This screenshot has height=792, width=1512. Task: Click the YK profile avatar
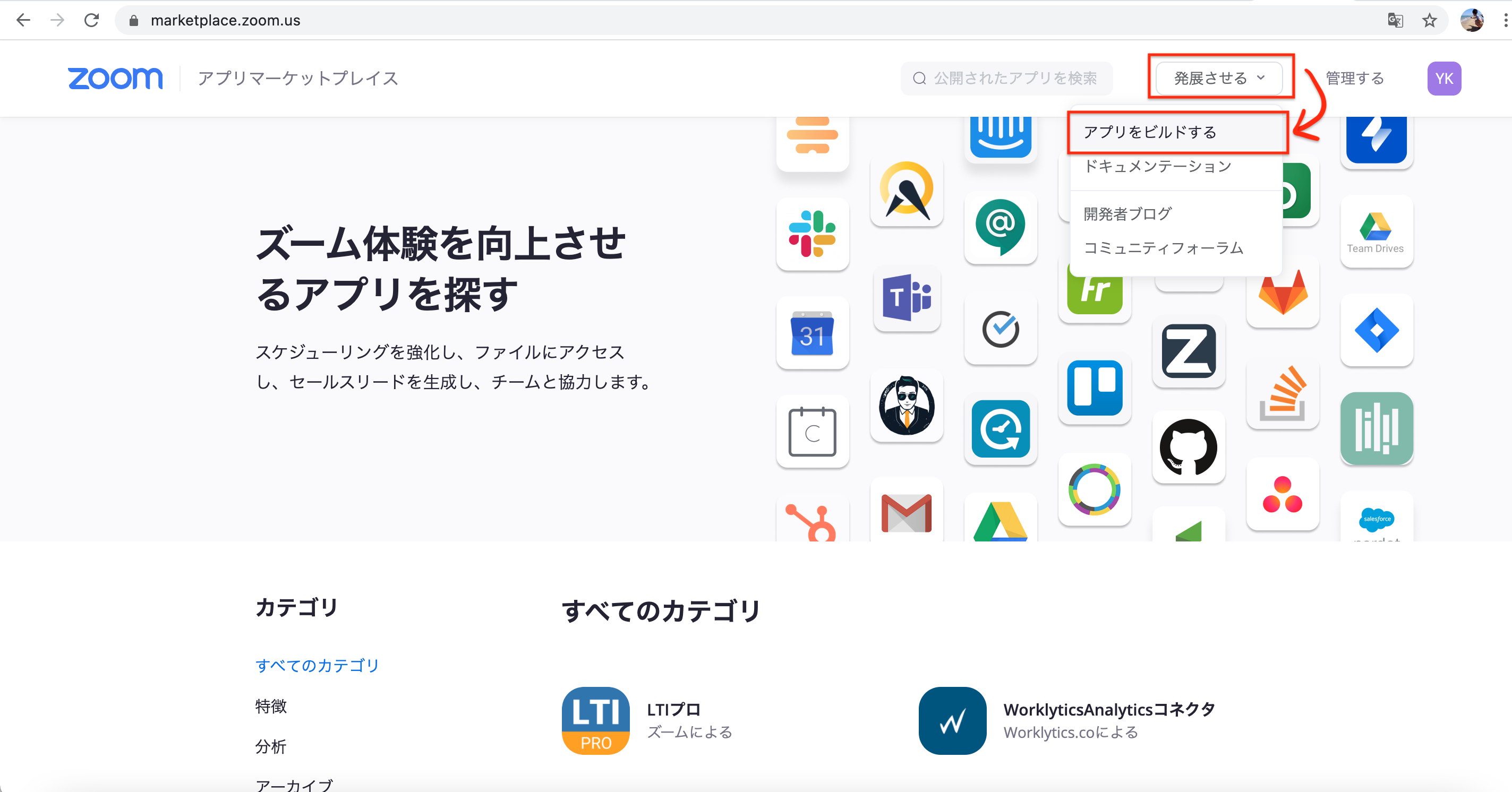point(1445,78)
